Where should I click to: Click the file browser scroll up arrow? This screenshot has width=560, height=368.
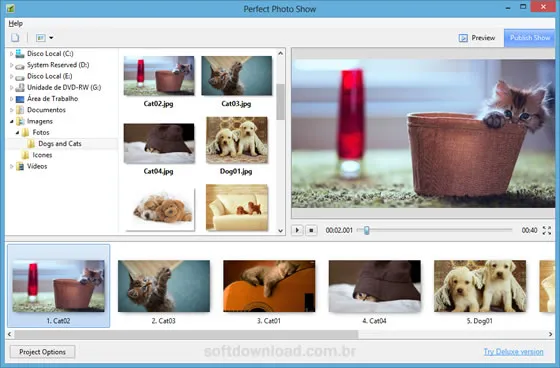click(x=280, y=54)
